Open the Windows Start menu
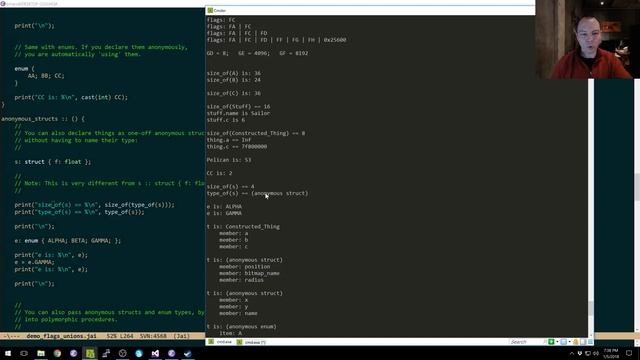 click(8, 353)
